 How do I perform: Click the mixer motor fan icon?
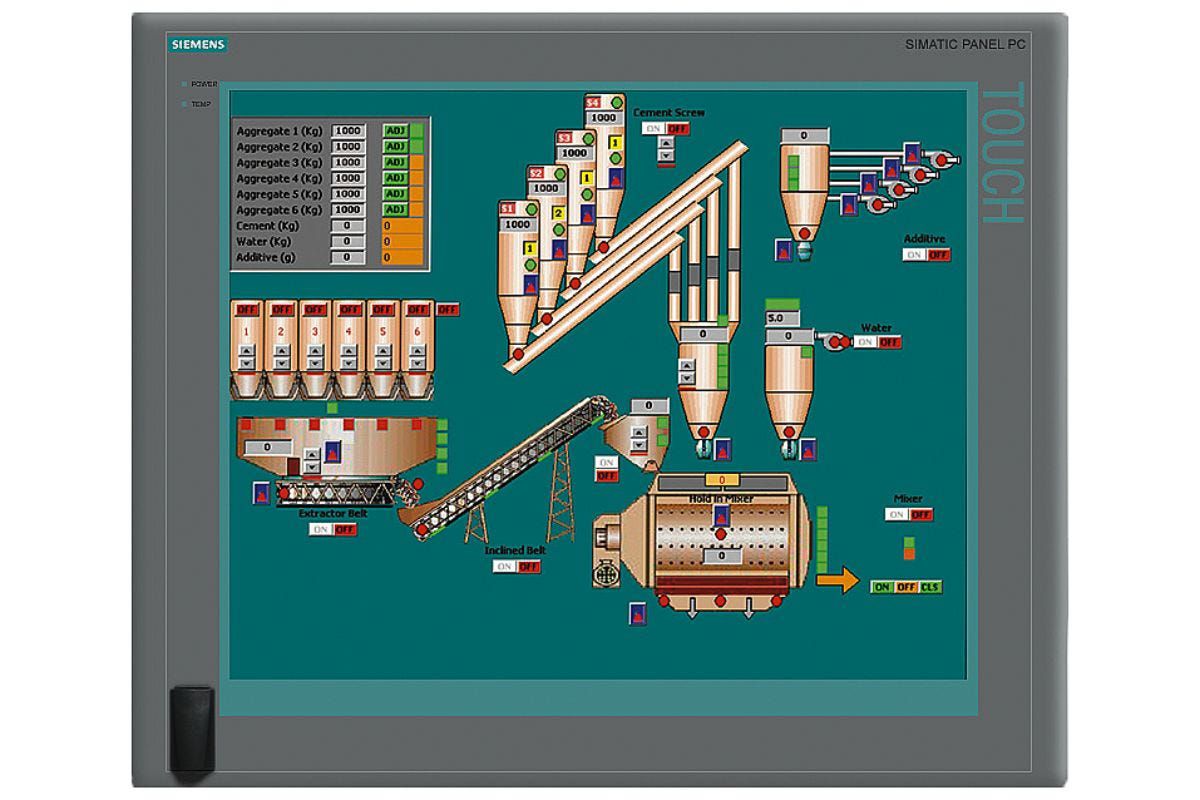click(608, 574)
